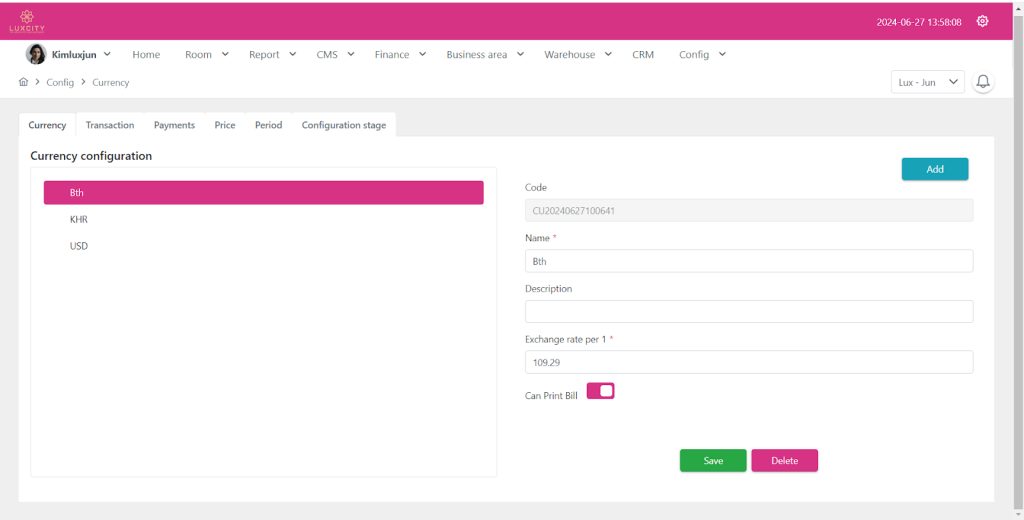This screenshot has height=520, width=1024.
Task: Open the settings gear icon
Action: coord(982,21)
